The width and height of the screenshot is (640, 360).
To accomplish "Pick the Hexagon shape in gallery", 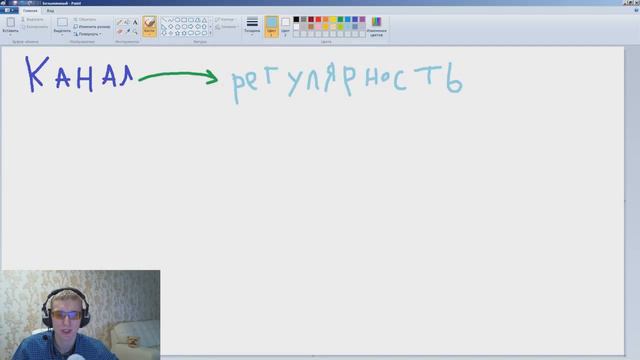I will pos(184,27).
